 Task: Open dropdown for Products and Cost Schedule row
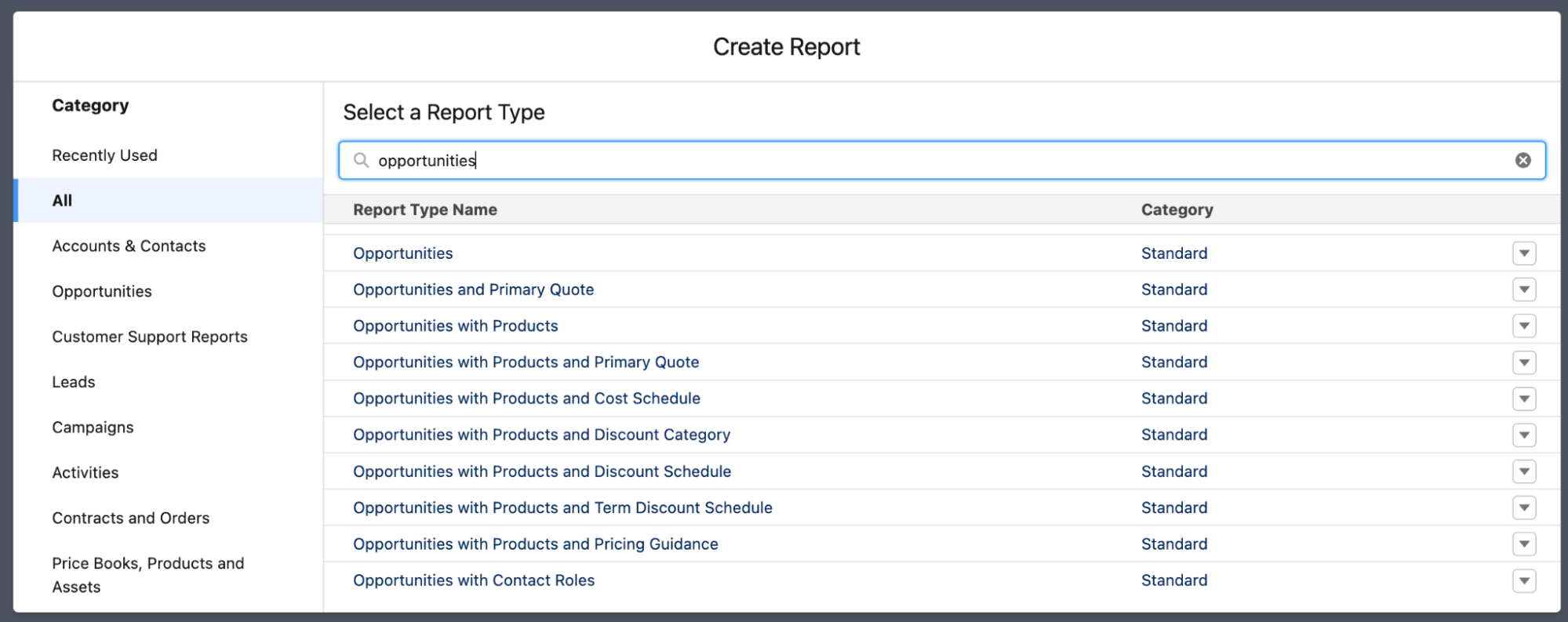[x=1524, y=398]
